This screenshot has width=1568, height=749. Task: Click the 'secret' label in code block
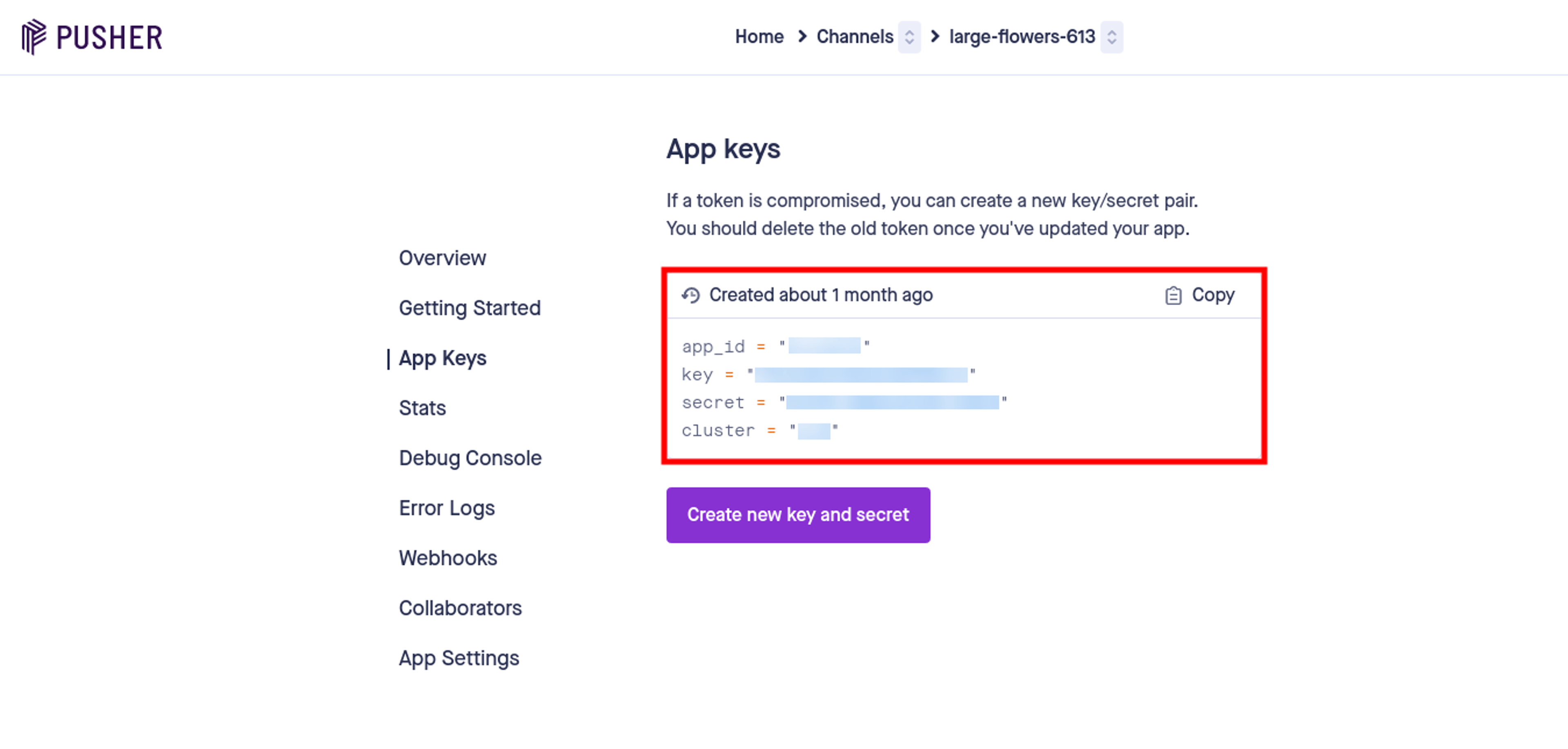pos(713,403)
